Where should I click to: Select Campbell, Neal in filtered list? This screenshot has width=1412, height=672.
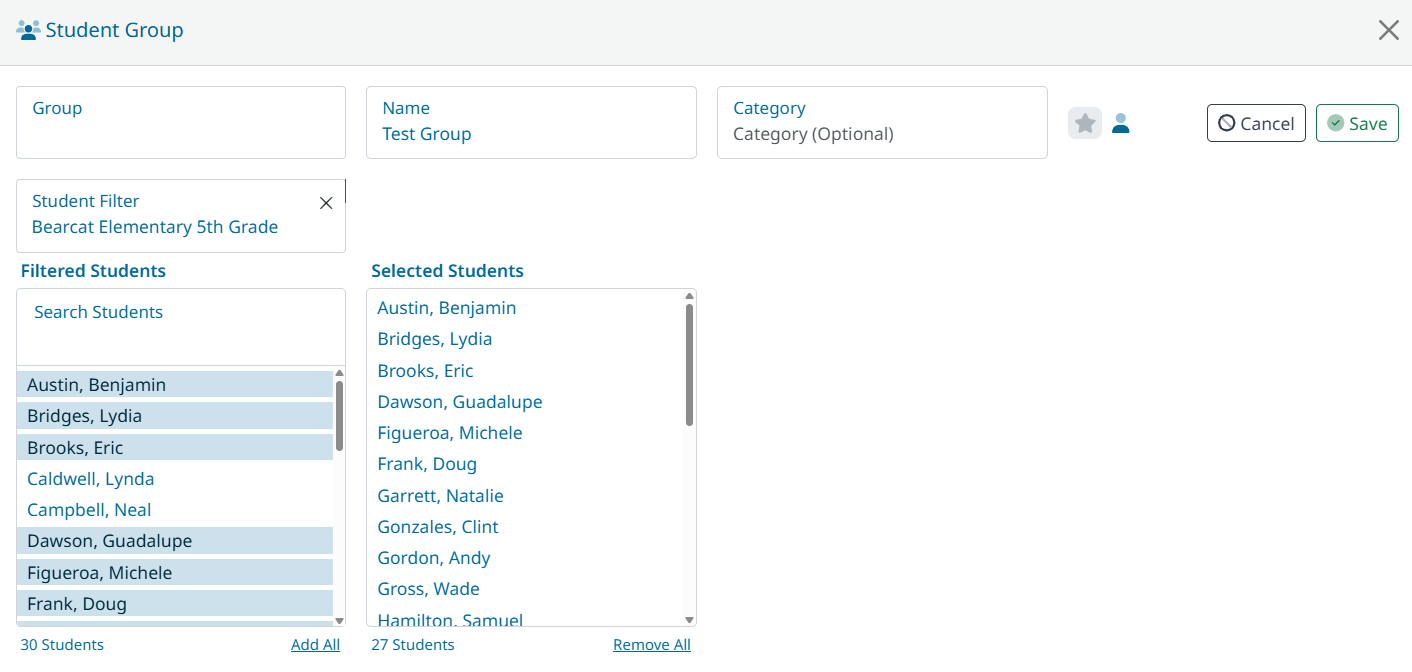click(x=89, y=510)
